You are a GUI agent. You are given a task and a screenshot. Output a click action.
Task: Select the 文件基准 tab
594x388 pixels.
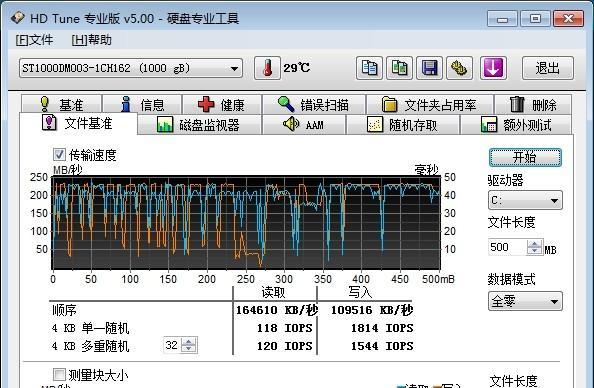tap(78, 123)
